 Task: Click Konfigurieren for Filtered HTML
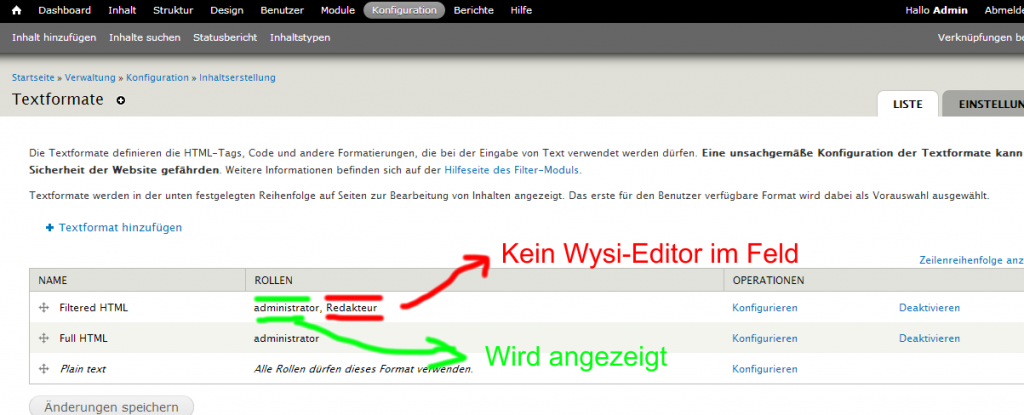coord(765,308)
